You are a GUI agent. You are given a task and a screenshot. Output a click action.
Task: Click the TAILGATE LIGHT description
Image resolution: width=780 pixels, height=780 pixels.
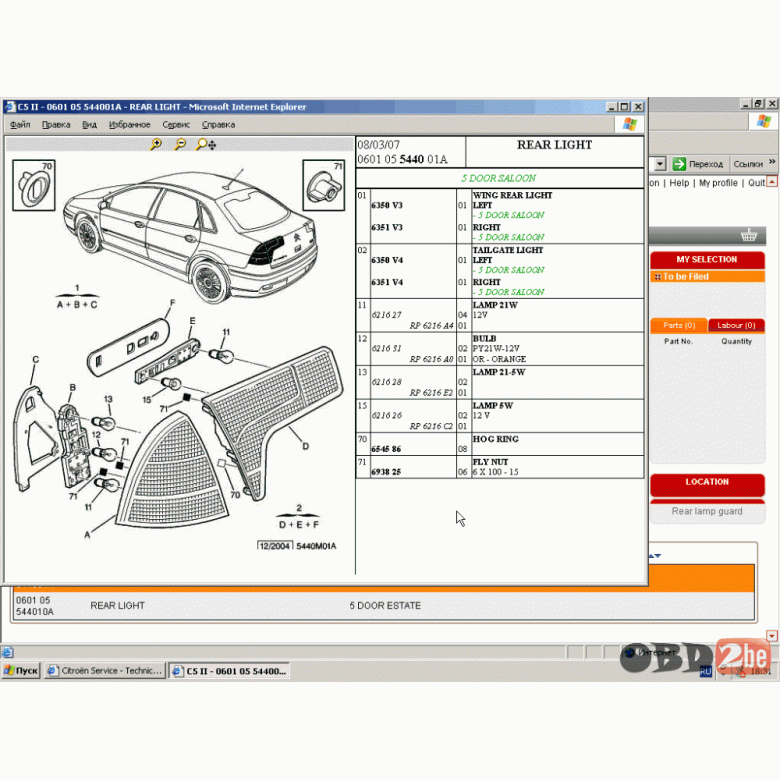pyautogui.click(x=507, y=250)
